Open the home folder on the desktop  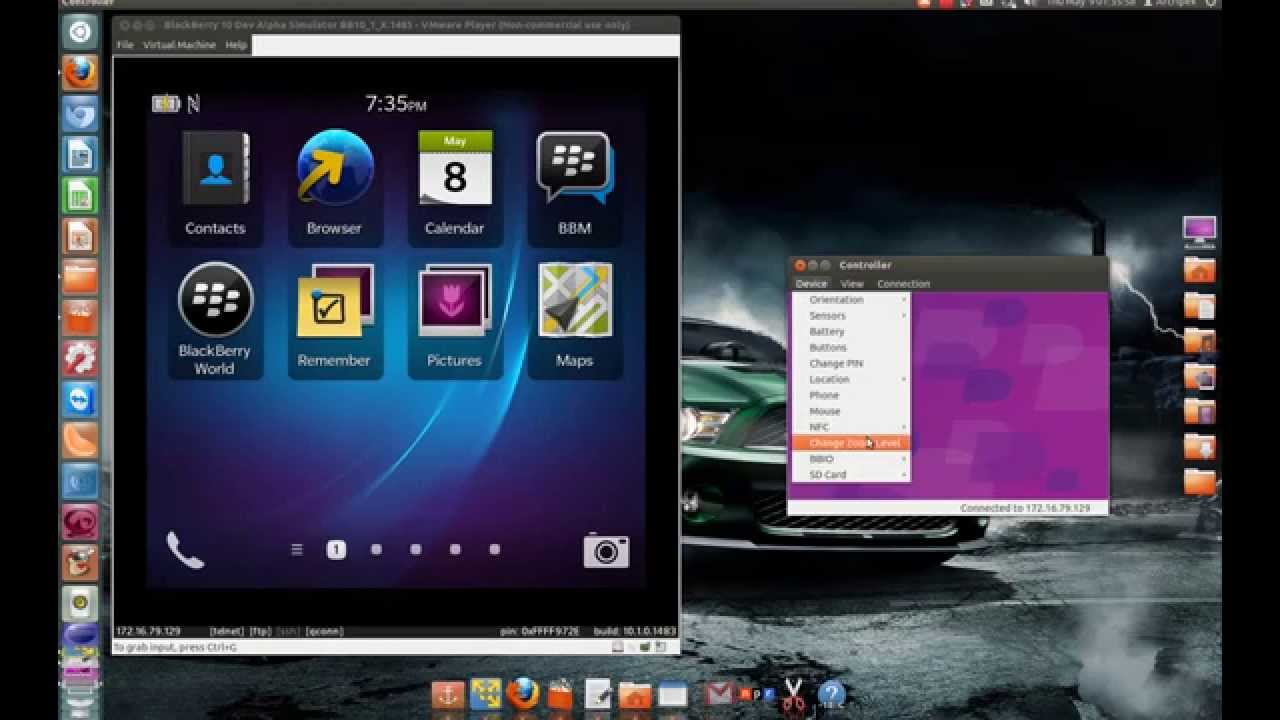(1199, 270)
